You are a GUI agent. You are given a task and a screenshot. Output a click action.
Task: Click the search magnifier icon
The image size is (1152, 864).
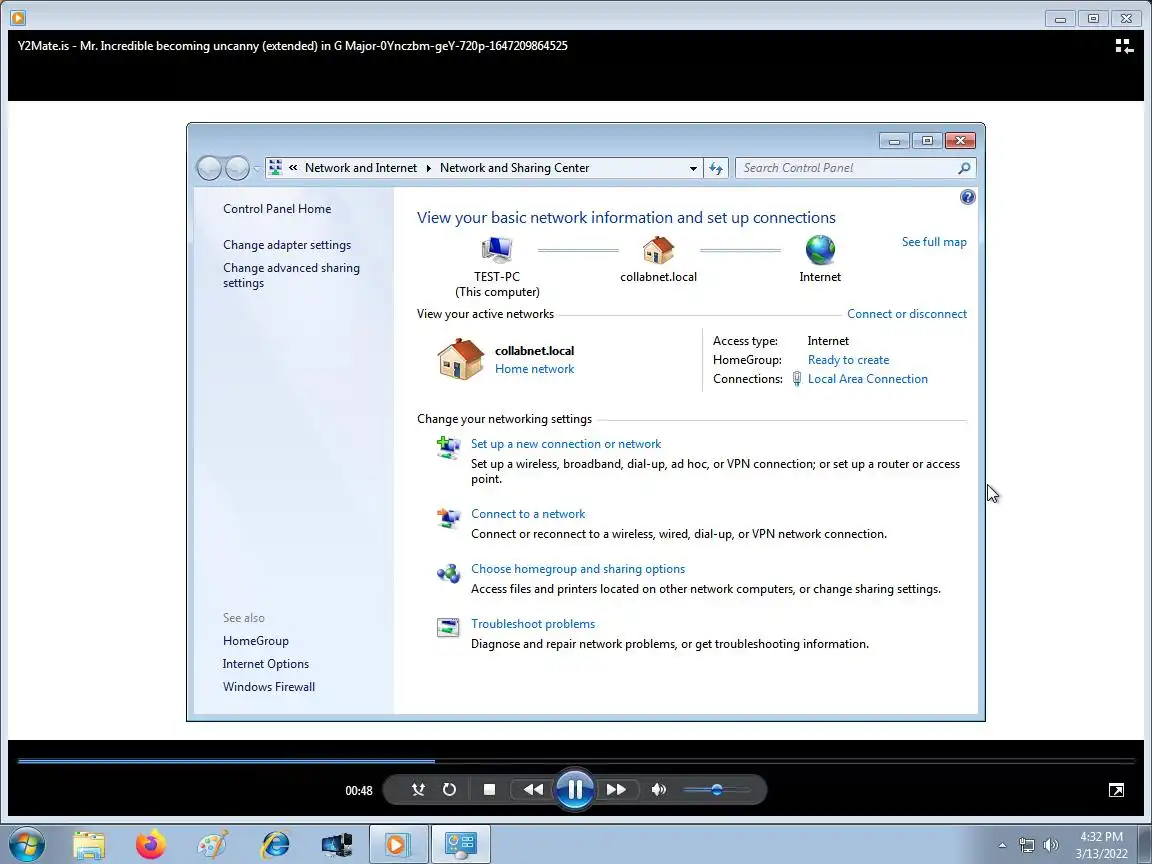pos(964,168)
